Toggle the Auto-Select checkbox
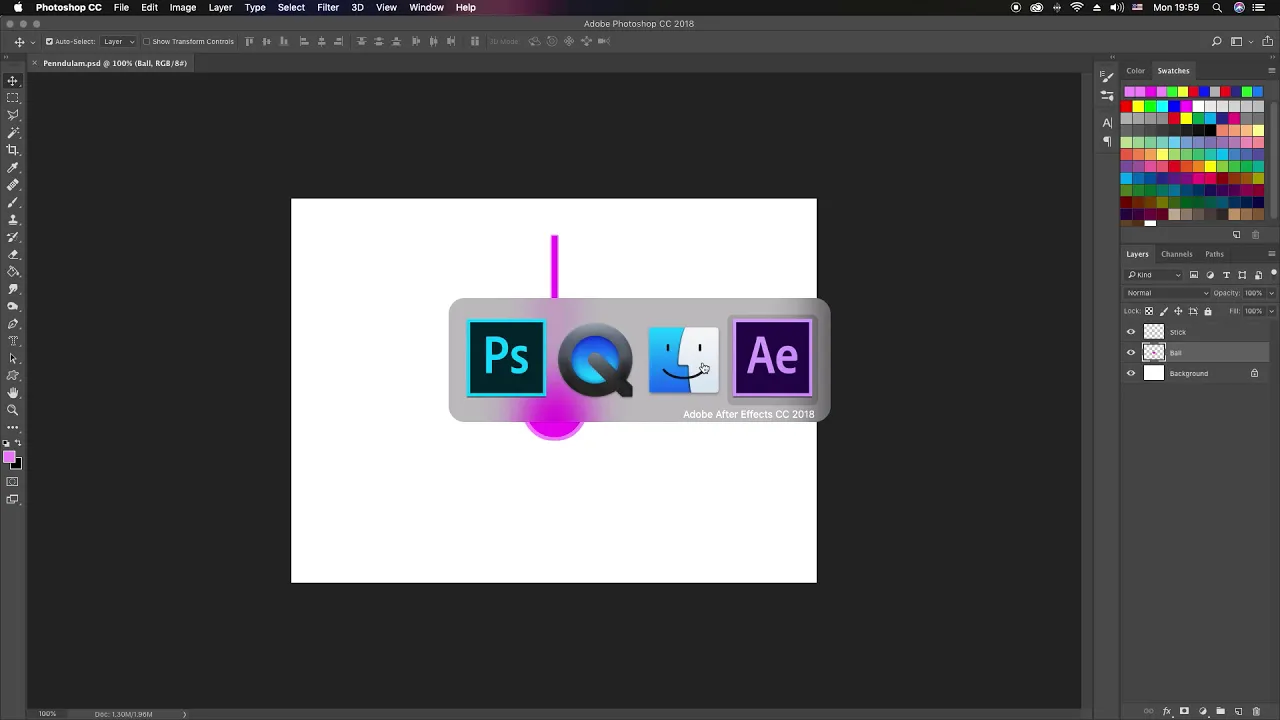Viewport: 1280px width, 720px height. pos(49,41)
